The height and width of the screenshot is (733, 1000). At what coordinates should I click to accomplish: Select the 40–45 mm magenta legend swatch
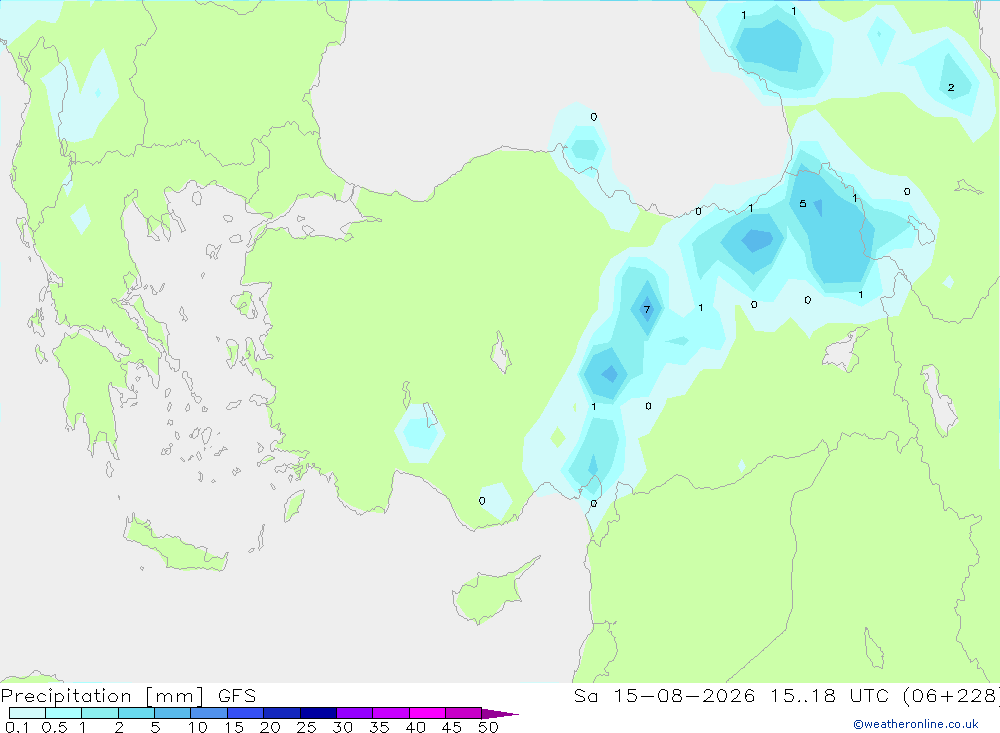pos(427,713)
